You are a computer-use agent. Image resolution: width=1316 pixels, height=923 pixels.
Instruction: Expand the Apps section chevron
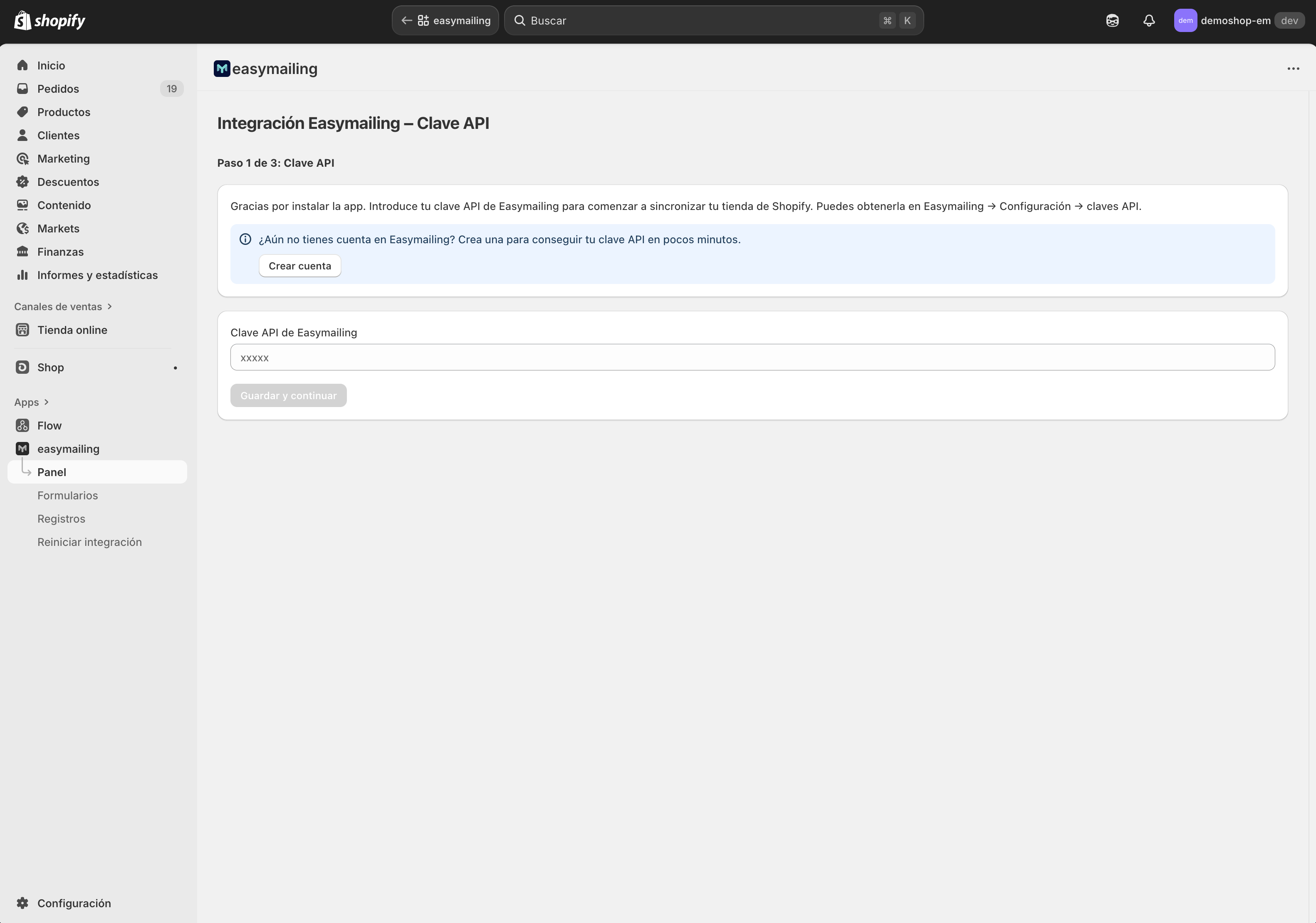(47, 402)
